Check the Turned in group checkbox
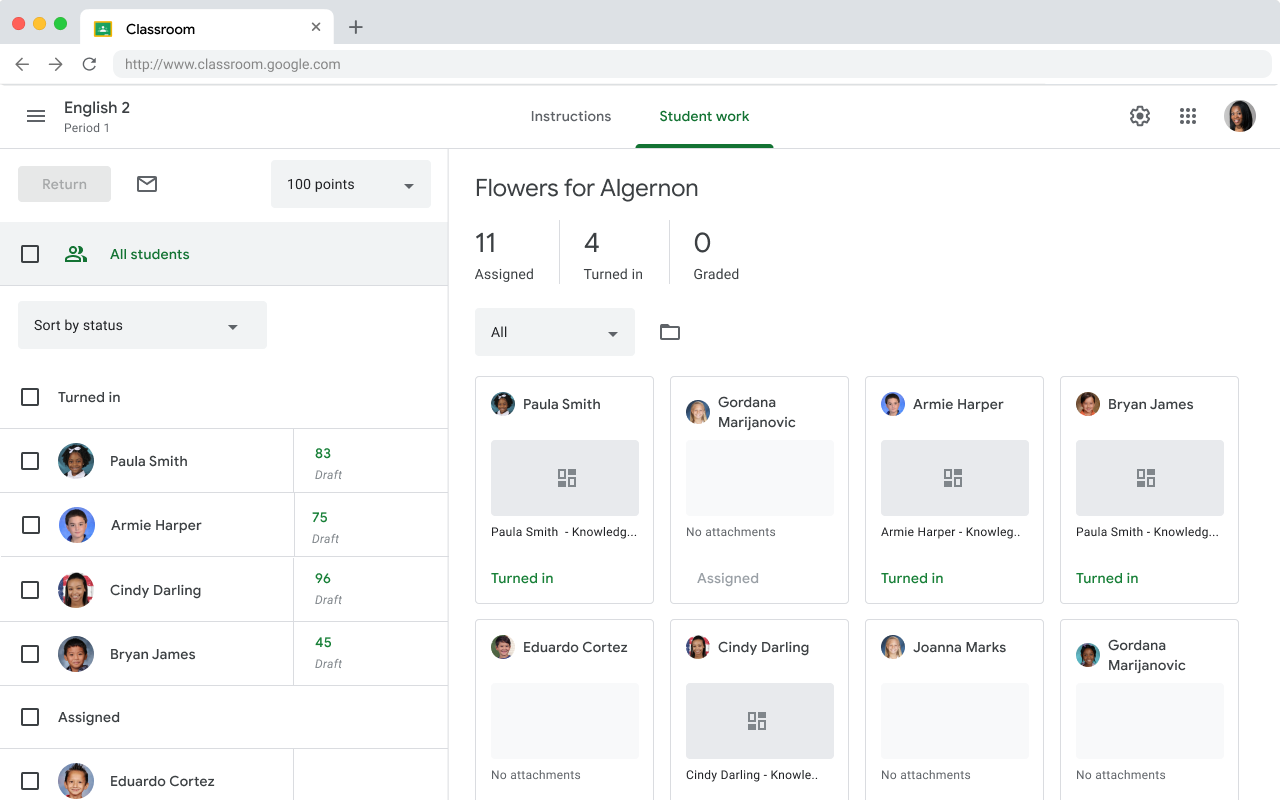The width and height of the screenshot is (1280, 800). pos(30,397)
